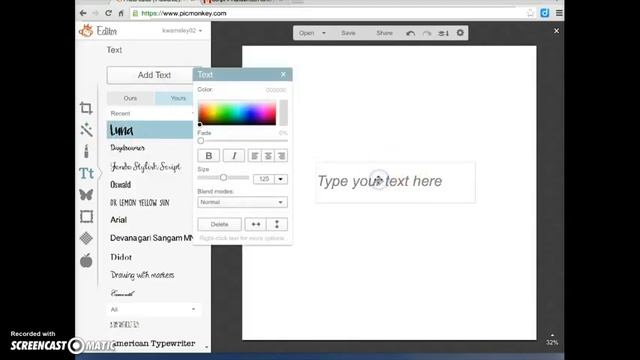Click the redo arrow in top toolbar
Viewport: 640px width, 360px height.
pos(427,33)
